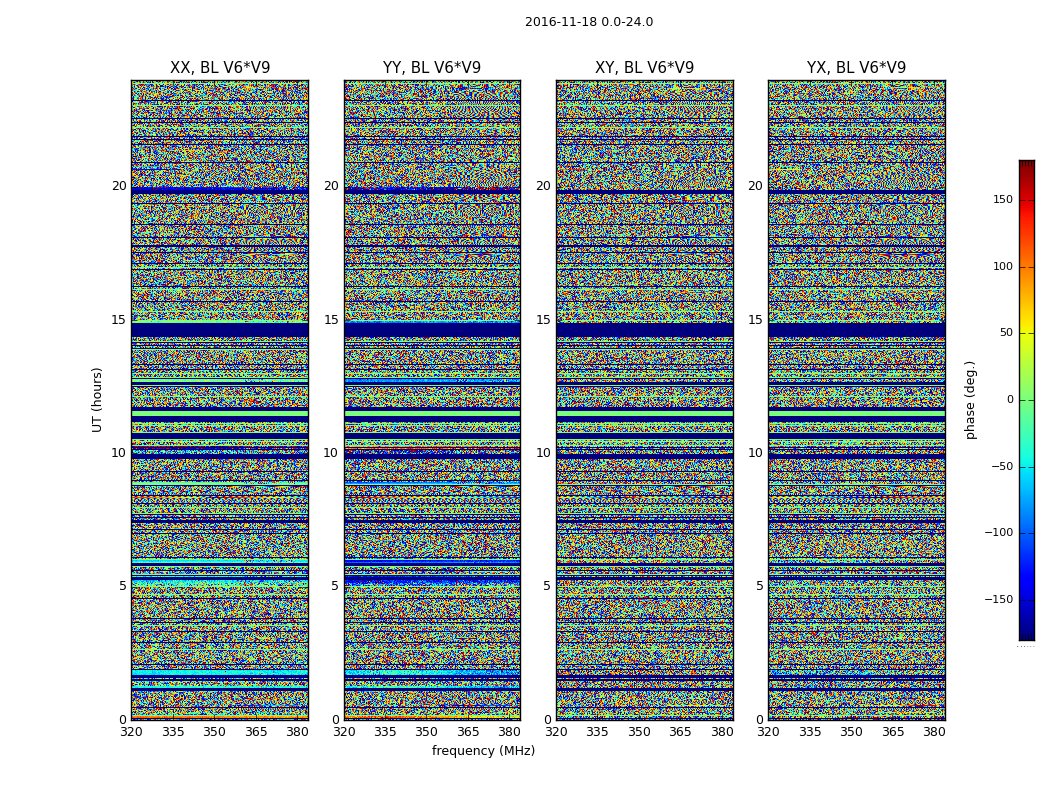This screenshot has height=800, width=1050.
Task: Click the 'phase (deg.)' colorbar label
Action: point(970,400)
